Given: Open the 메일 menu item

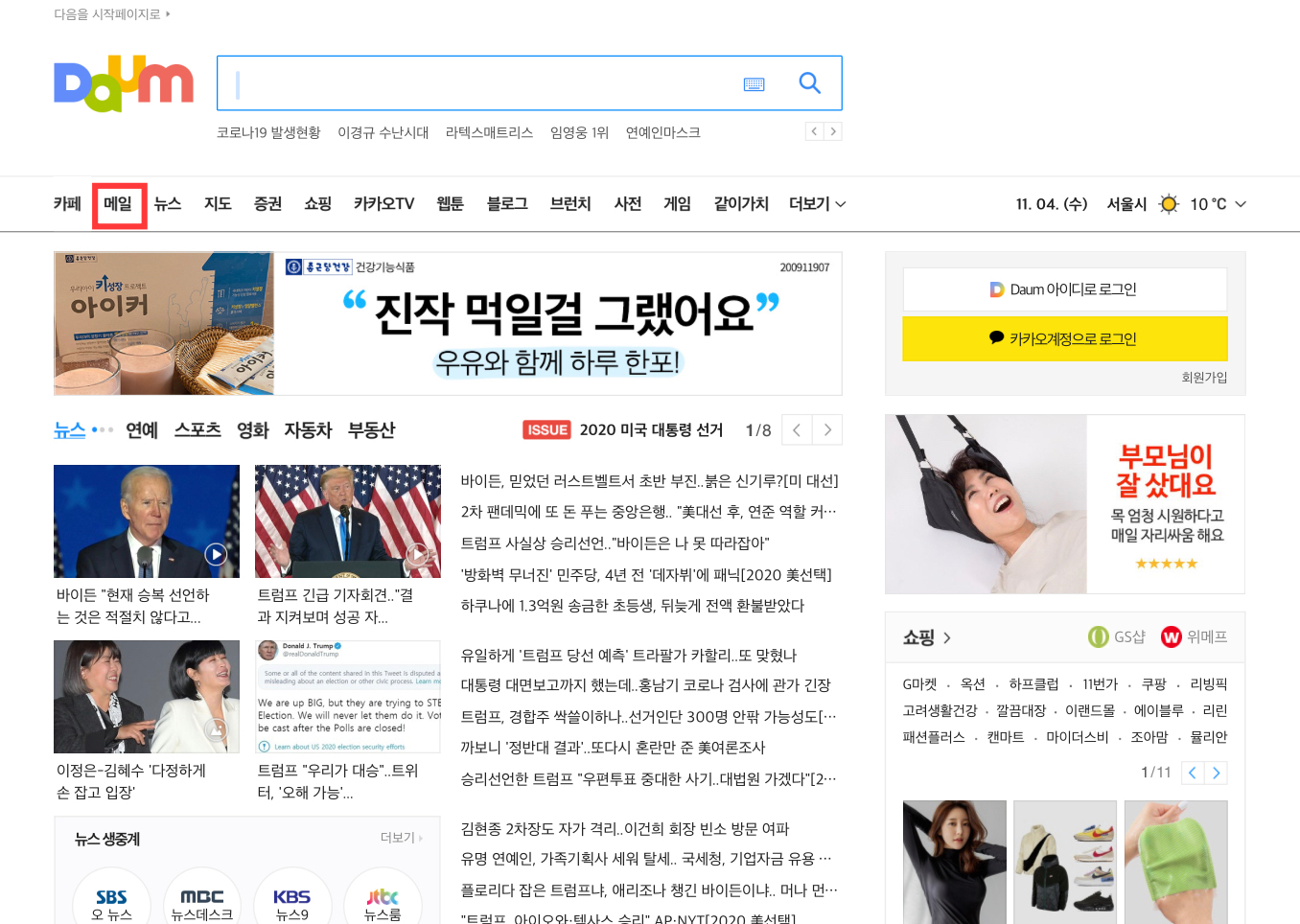Looking at the screenshot, I should tap(118, 204).
